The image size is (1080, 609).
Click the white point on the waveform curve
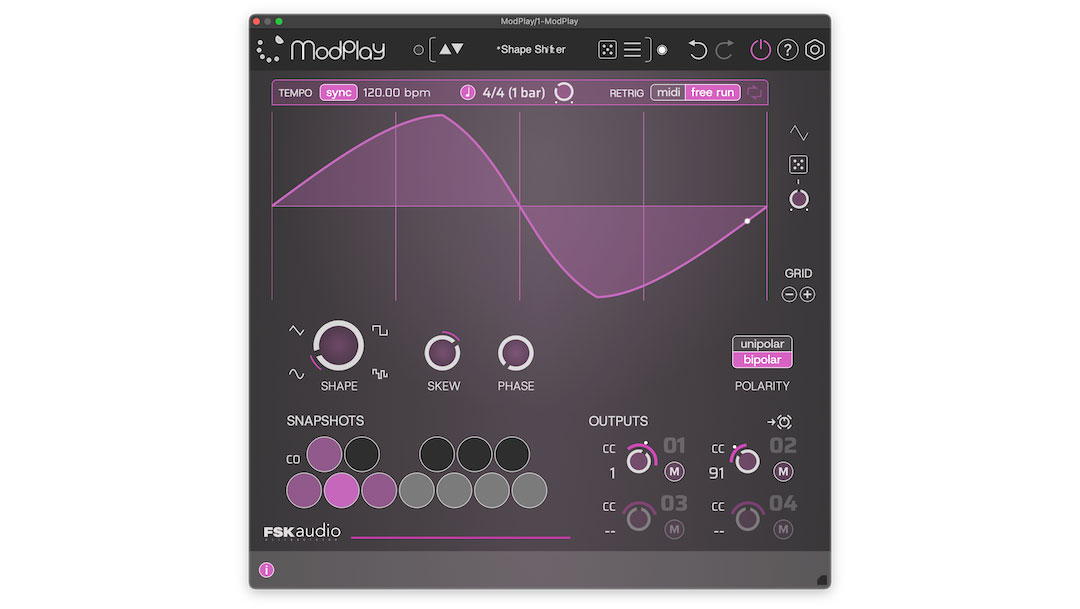[747, 221]
